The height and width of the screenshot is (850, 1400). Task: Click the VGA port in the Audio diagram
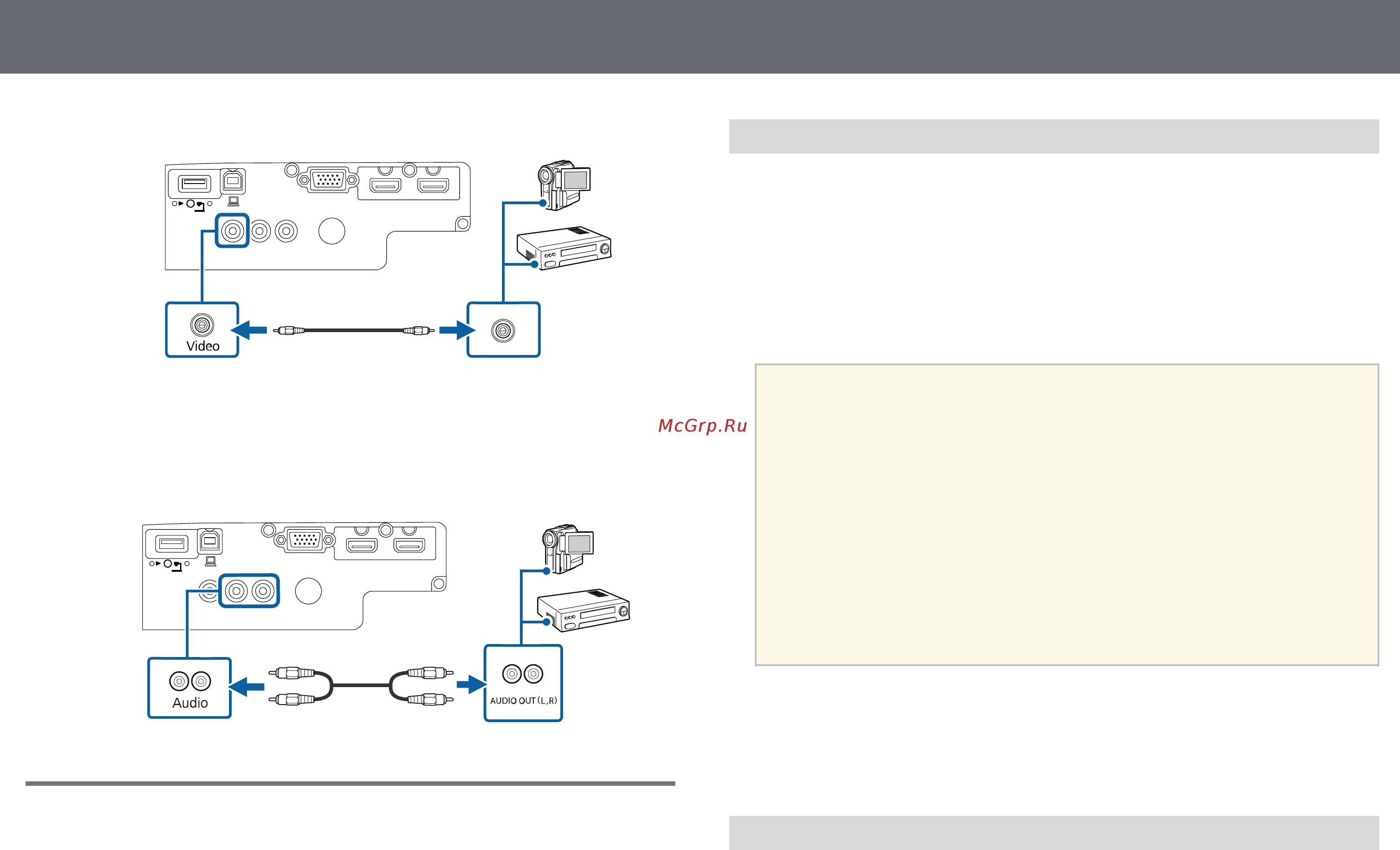[305, 539]
